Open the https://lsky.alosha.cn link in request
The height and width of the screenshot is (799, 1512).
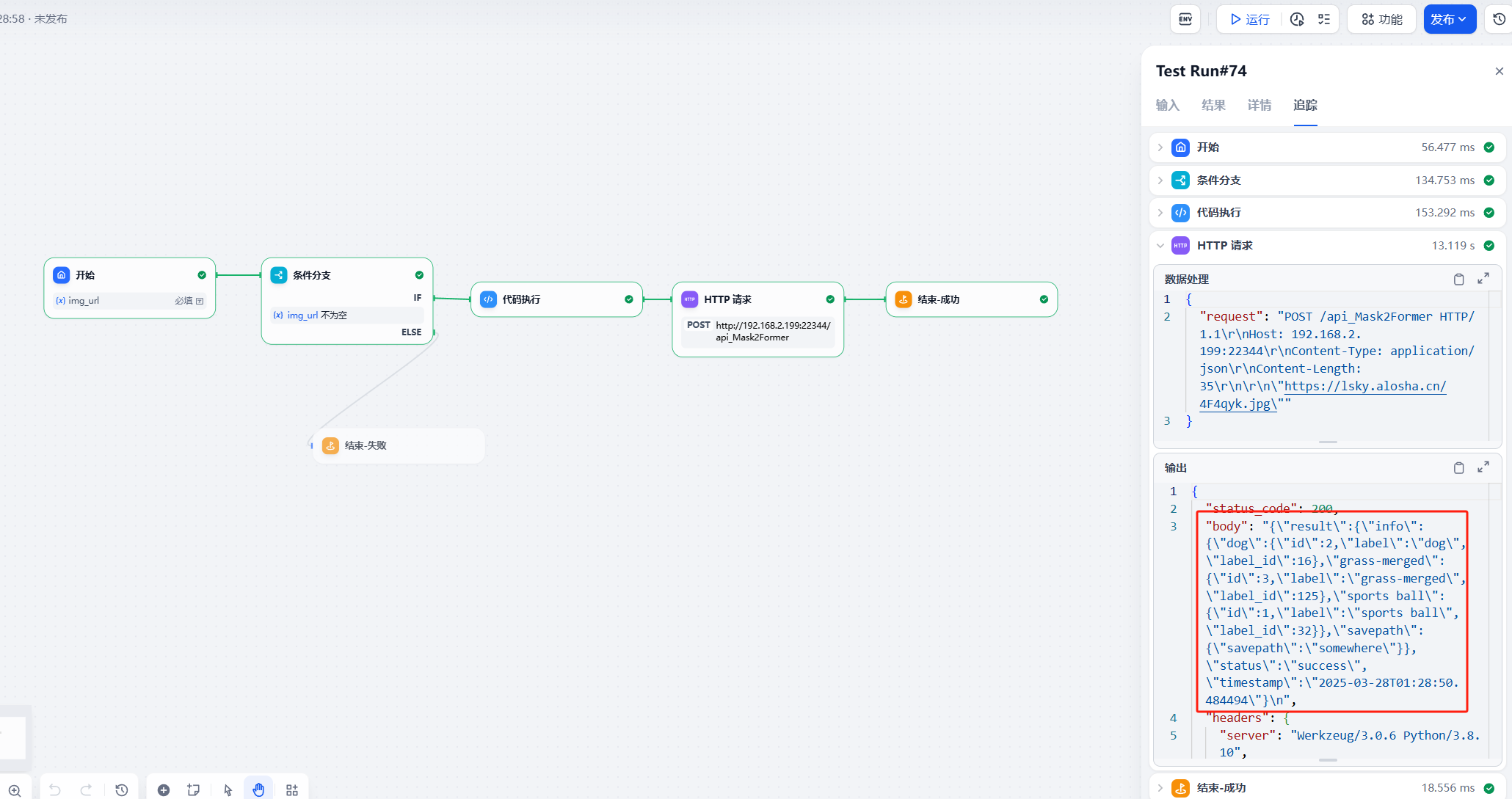pyautogui.click(x=1364, y=386)
